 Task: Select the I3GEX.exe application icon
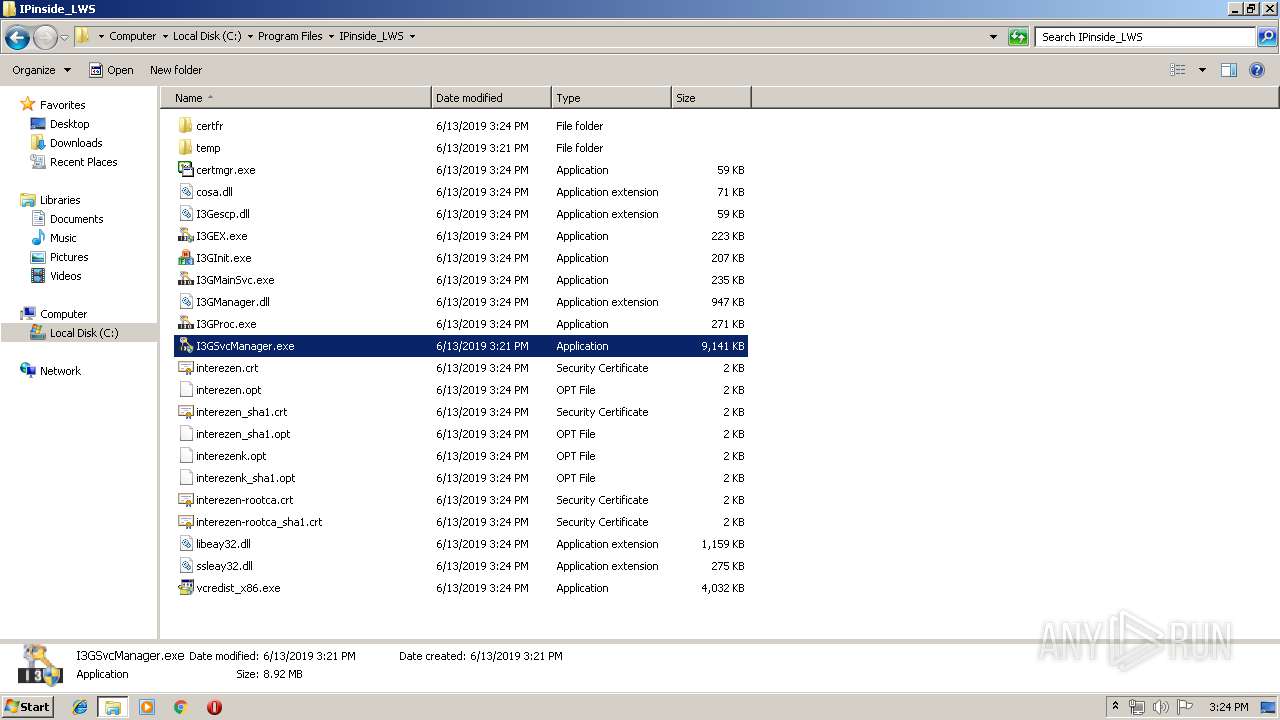coord(185,236)
